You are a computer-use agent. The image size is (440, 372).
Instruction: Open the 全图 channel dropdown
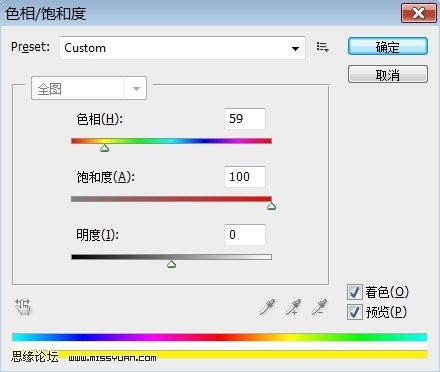coord(89,88)
